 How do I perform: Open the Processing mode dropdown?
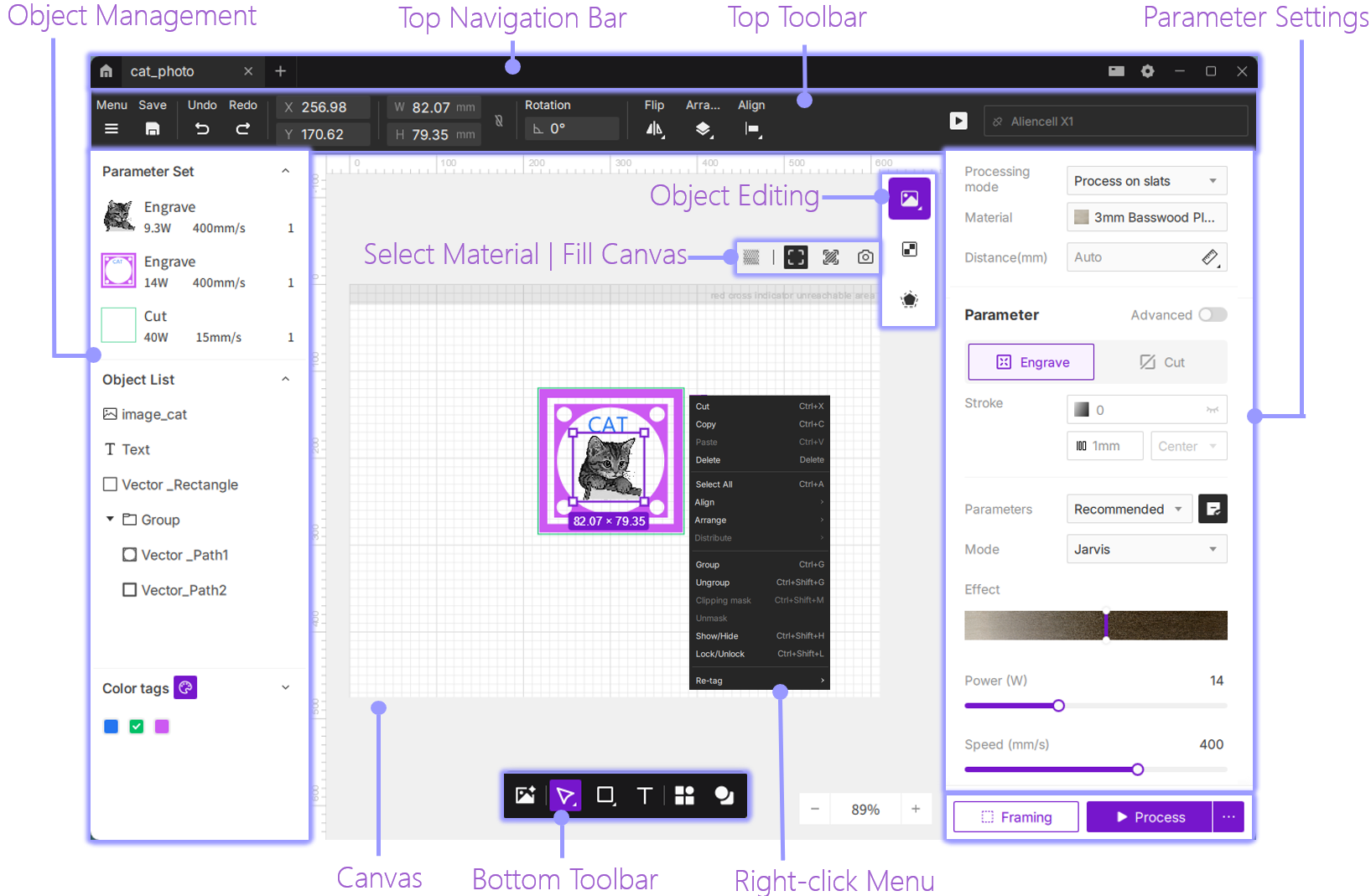click(1145, 181)
